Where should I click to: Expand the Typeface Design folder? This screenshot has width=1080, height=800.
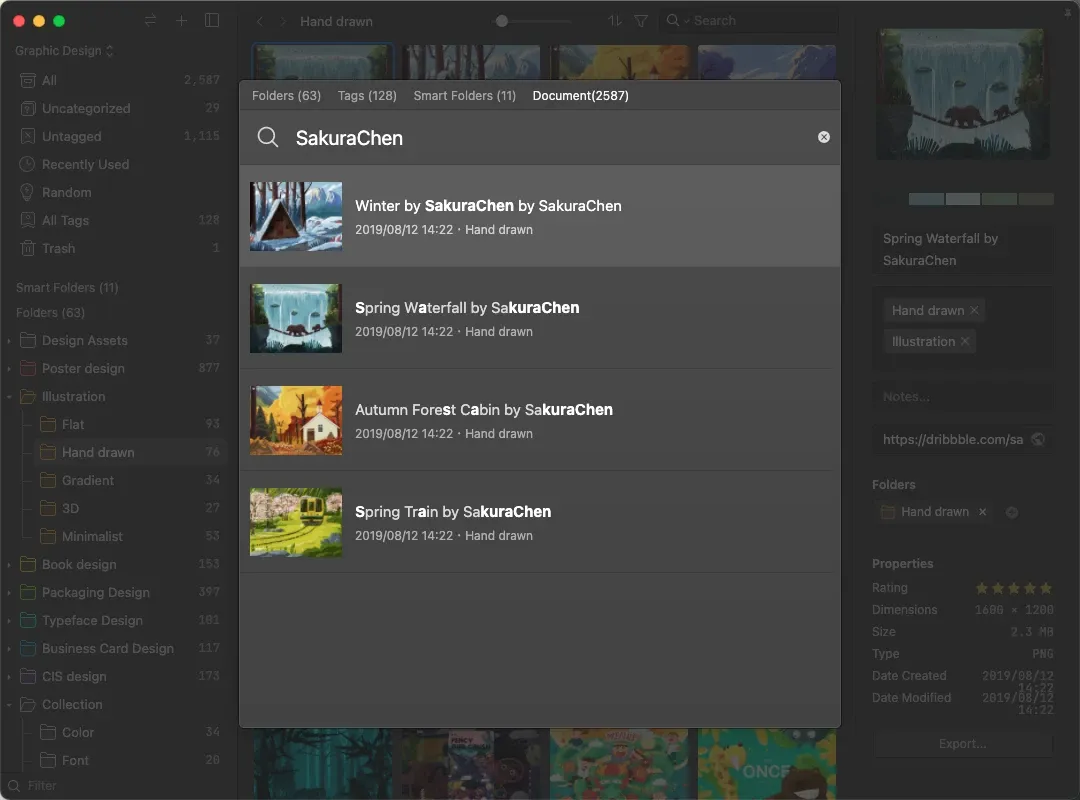[9, 621]
